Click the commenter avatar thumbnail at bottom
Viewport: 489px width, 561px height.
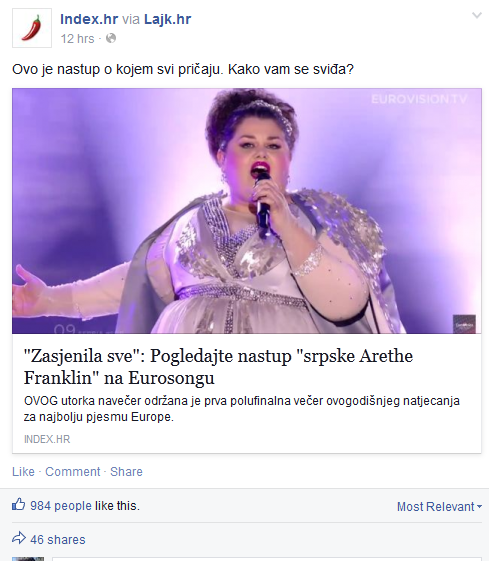pyautogui.click(x=28, y=559)
